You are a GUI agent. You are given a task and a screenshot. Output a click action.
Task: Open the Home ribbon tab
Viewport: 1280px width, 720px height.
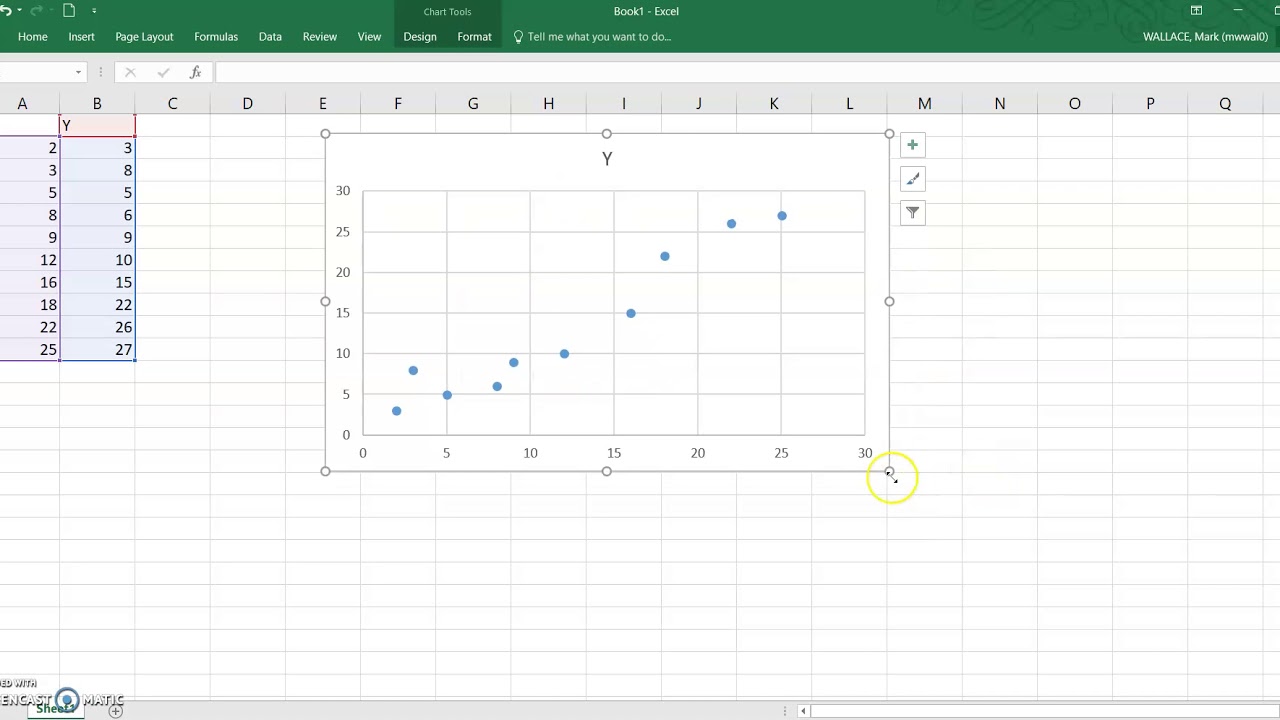click(32, 37)
